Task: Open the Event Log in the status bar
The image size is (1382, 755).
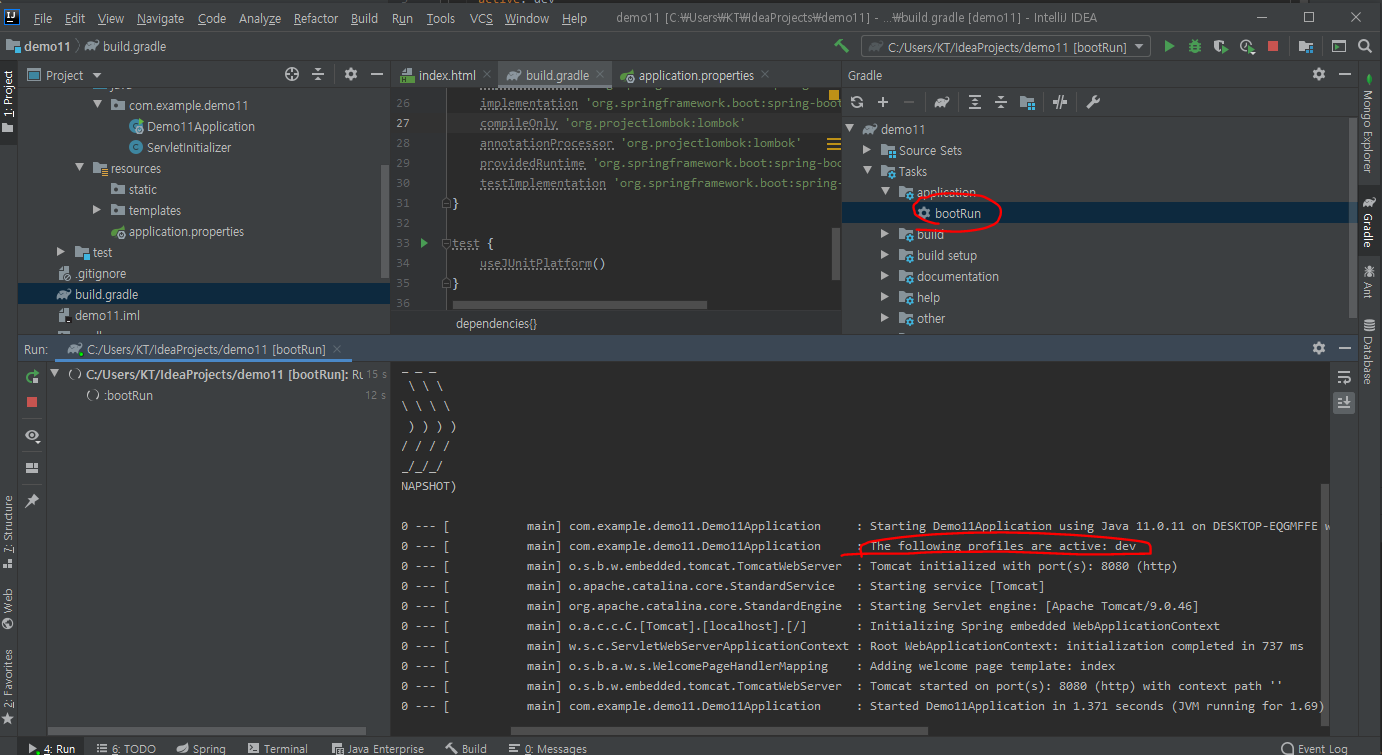Action: (1313, 748)
